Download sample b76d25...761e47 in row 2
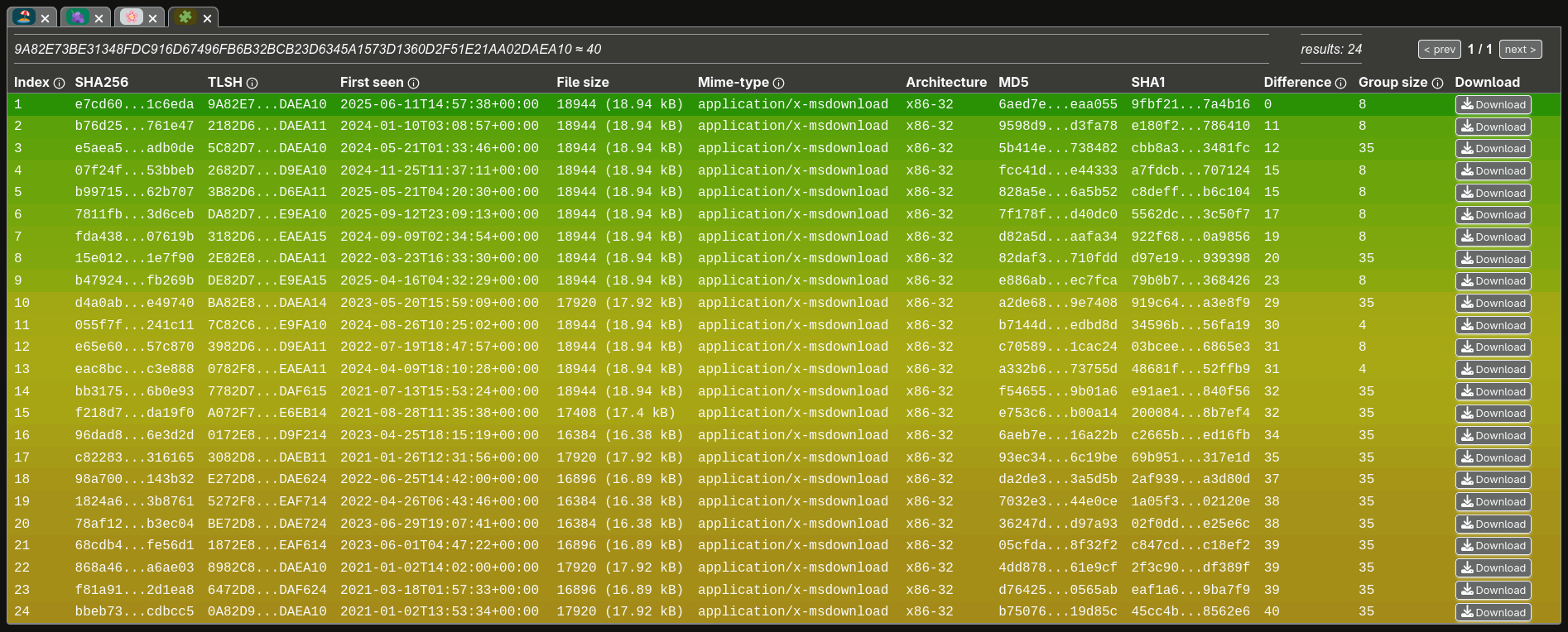 tap(1493, 127)
